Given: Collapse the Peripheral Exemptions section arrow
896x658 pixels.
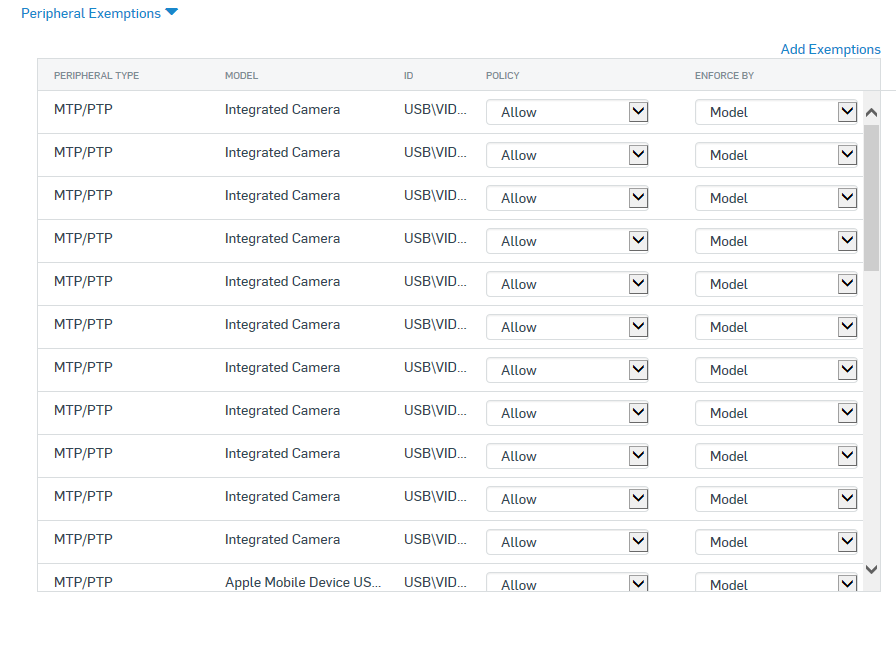Looking at the screenshot, I should (x=171, y=11).
